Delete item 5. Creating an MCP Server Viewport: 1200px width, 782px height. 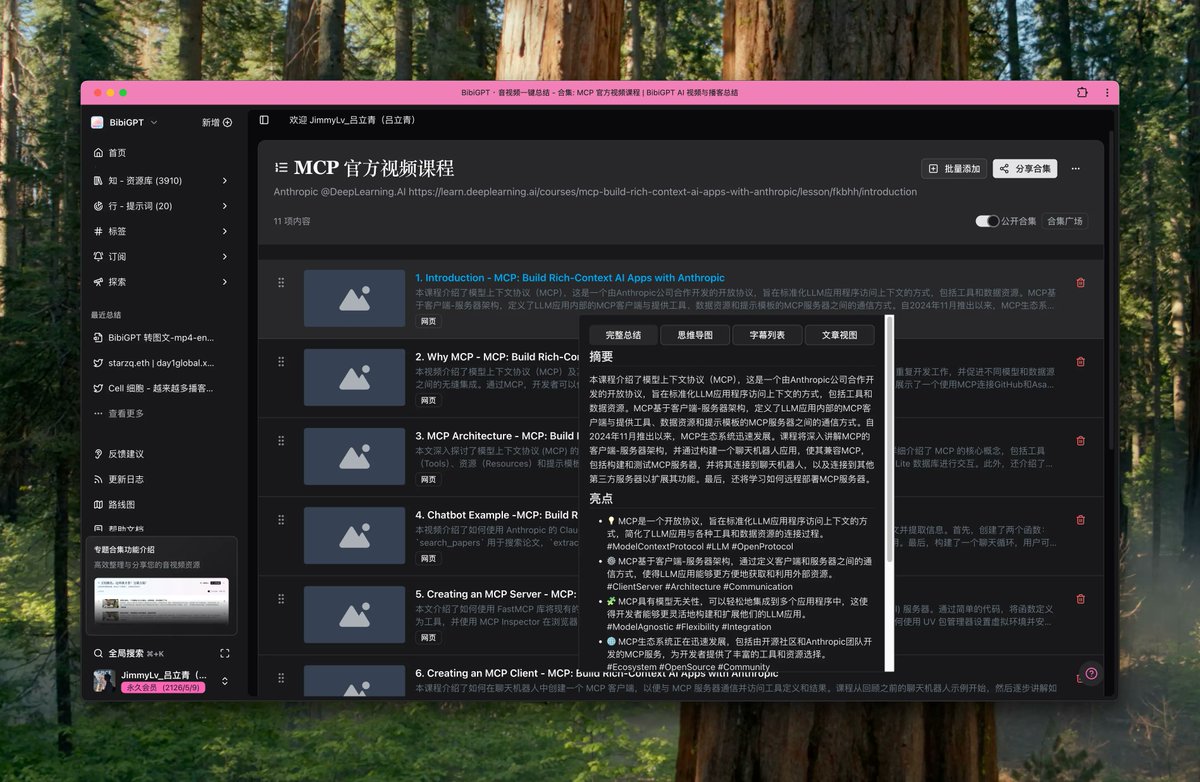(x=1080, y=599)
